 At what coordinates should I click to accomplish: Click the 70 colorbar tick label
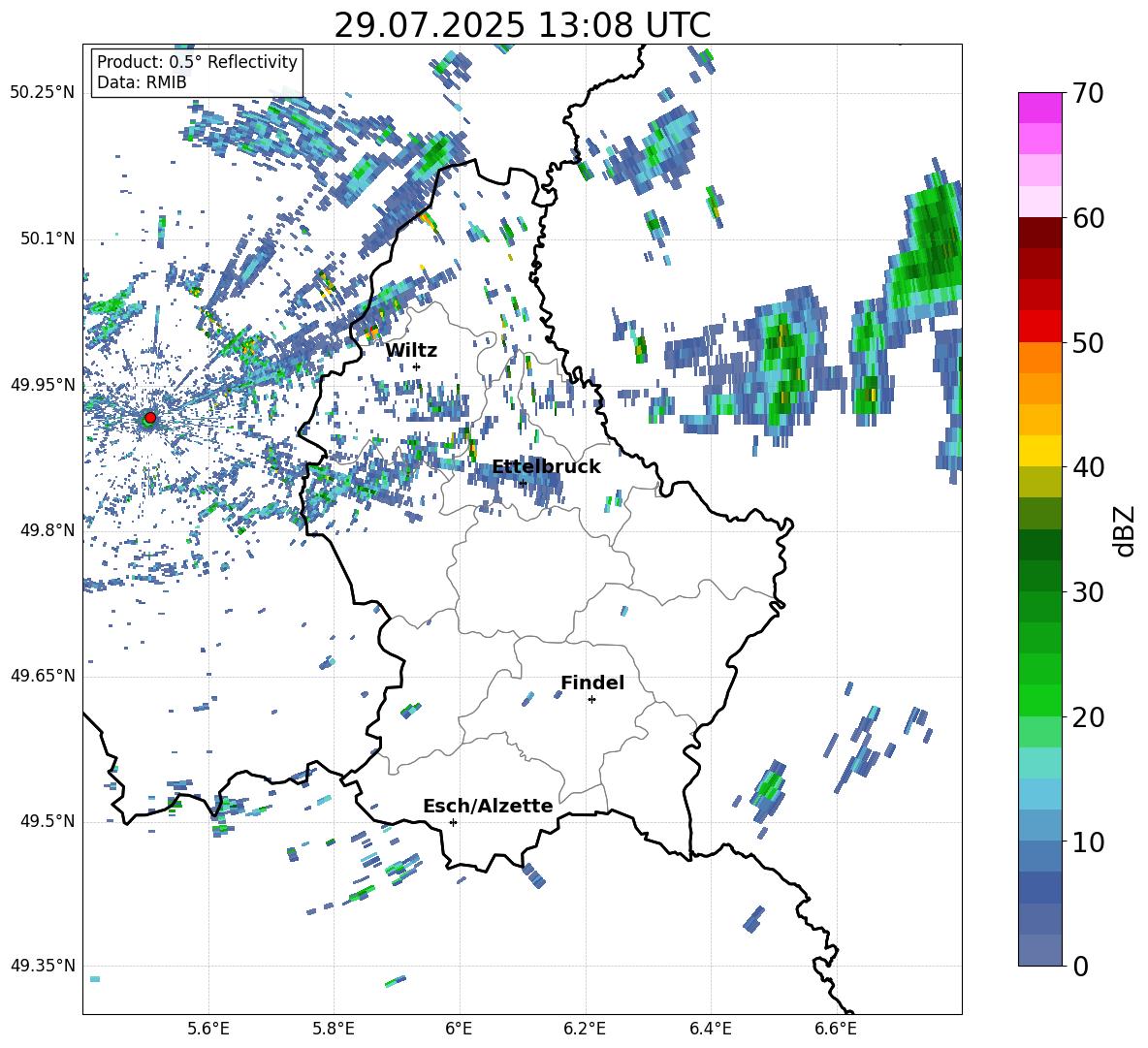pyautogui.click(x=1088, y=93)
